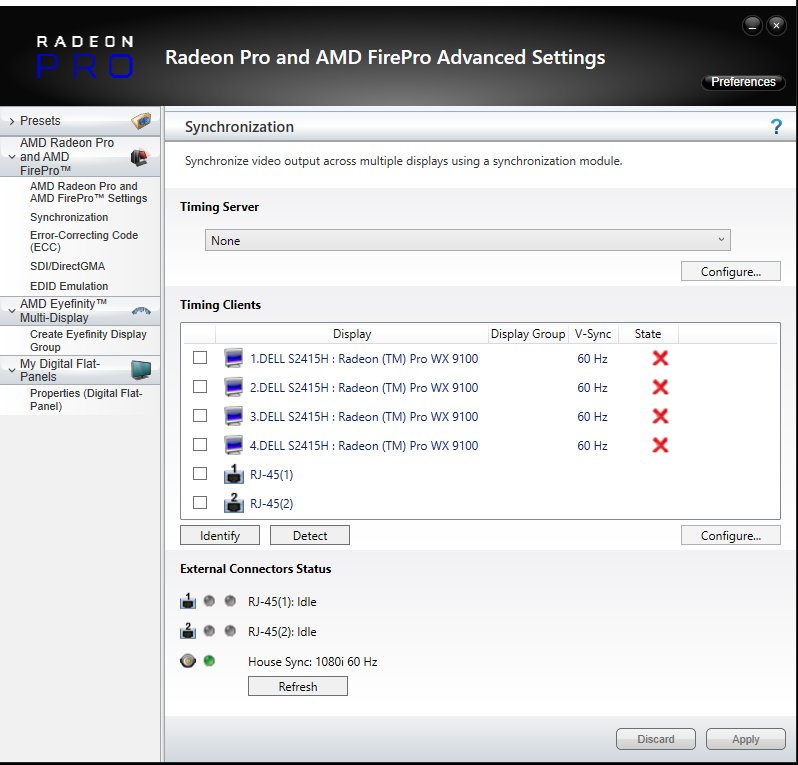Click the House Sync BNC connector icon
Viewport: 798px width, 765px height.
(x=188, y=661)
